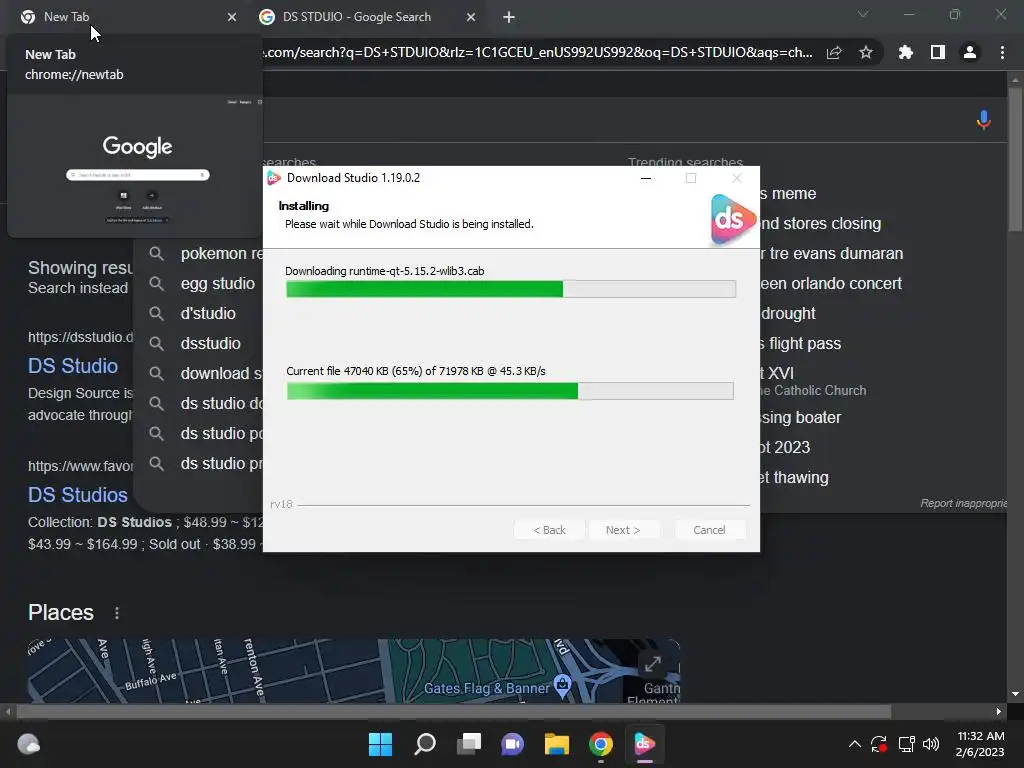This screenshot has height=768, width=1024.
Task: Select the "d'studio" suggestion
Action: [x=208, y=313]
